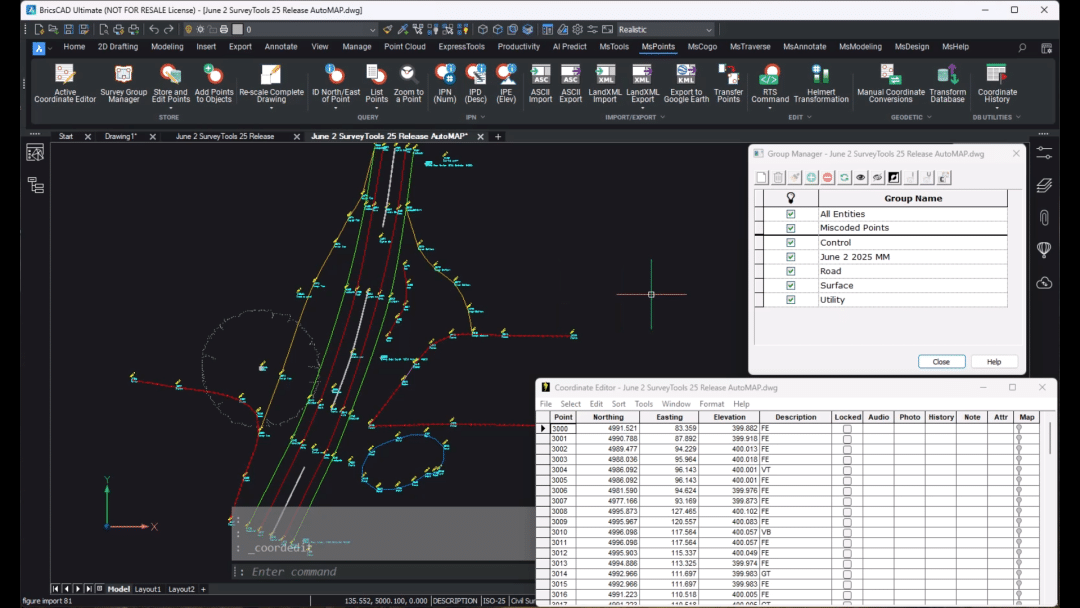Open the Active Coordinate Editor tool
The width and height of the screenshot is (1080, 608).
tap(65, 76)
